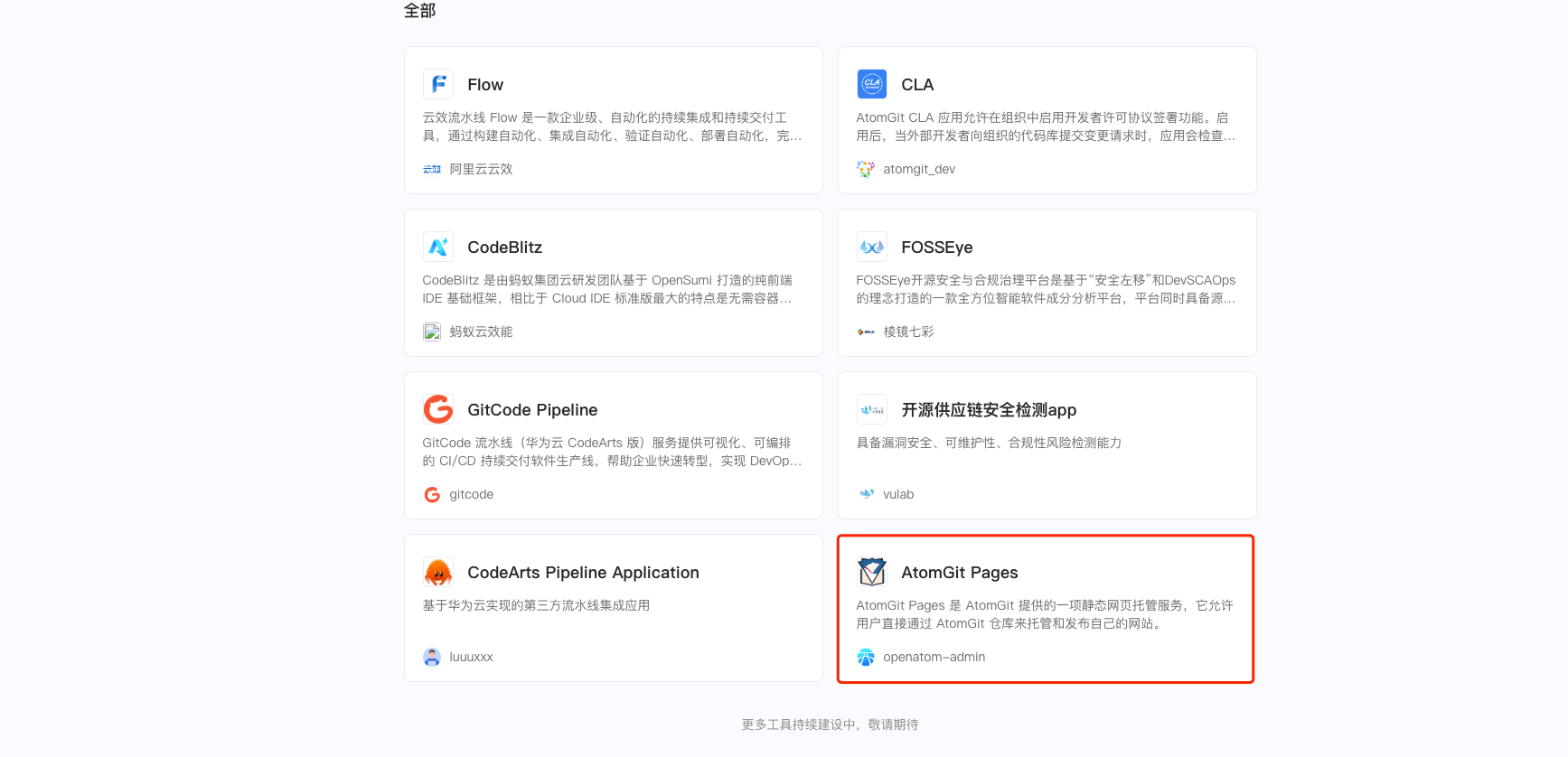Screen dimensions: 1568x757
Task: Open the FOSSEye app title
Action: click(x=937, y=248)
